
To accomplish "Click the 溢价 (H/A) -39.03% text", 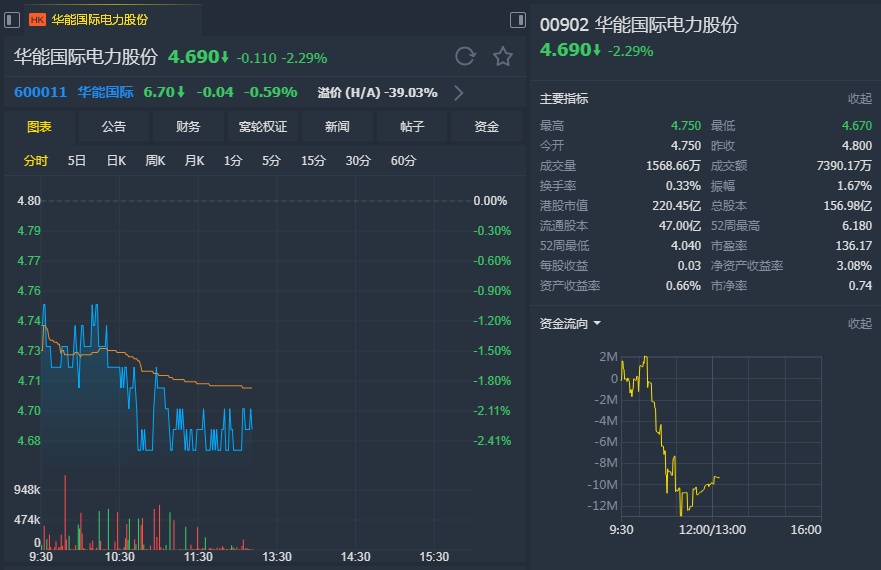I will click(x=378, y=93).
